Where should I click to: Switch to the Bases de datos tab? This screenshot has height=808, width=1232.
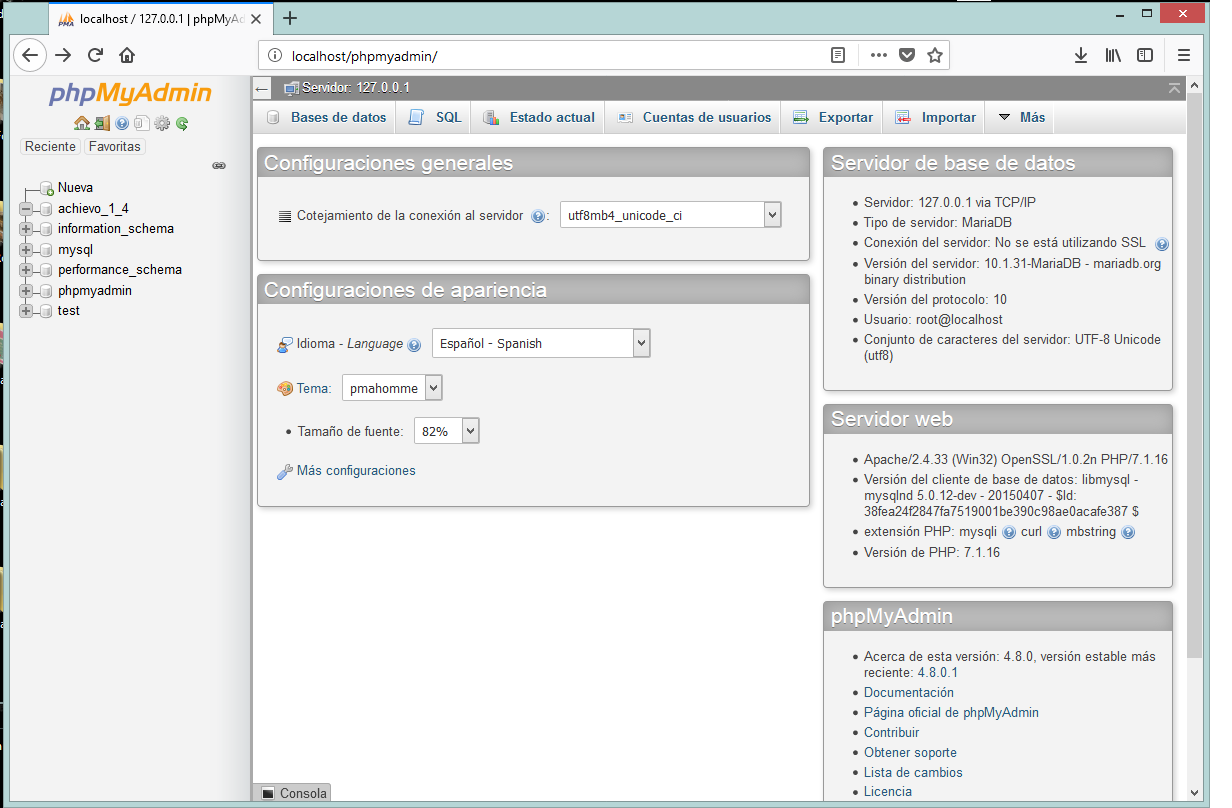click(327, 117)
